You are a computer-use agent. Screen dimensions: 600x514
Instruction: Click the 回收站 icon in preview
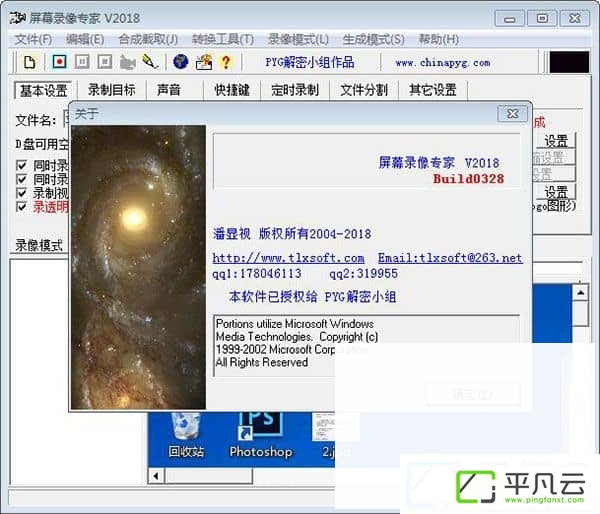(x=186, y=435)
